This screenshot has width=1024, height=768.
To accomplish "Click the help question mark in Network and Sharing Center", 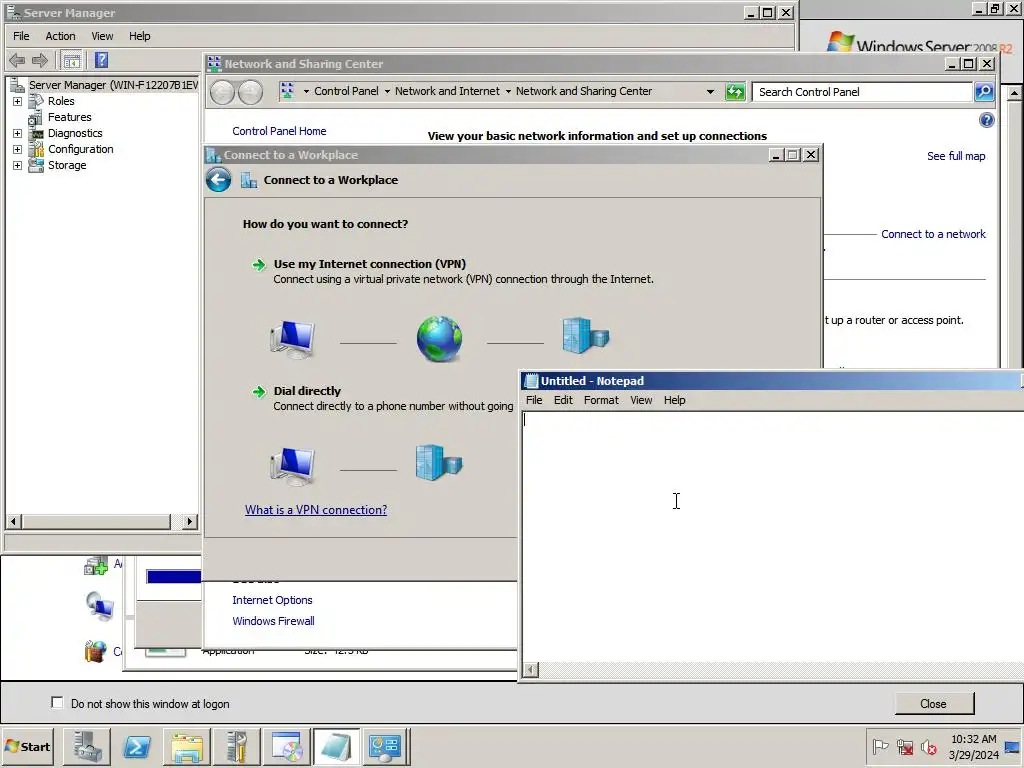I will click(986, 120).
